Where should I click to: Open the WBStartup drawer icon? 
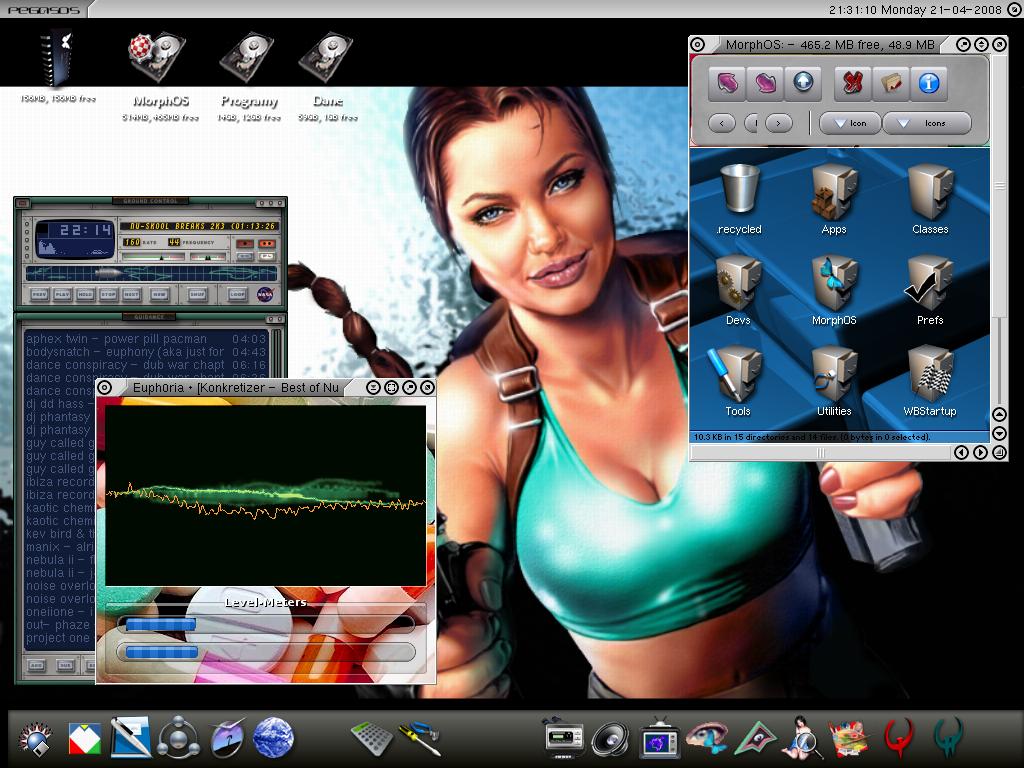(930, 381)
